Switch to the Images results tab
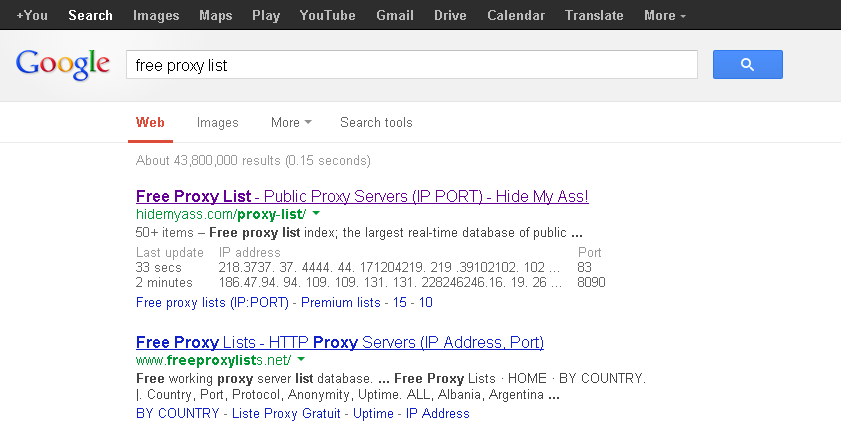The image size is (841, 439). point(217,122)
